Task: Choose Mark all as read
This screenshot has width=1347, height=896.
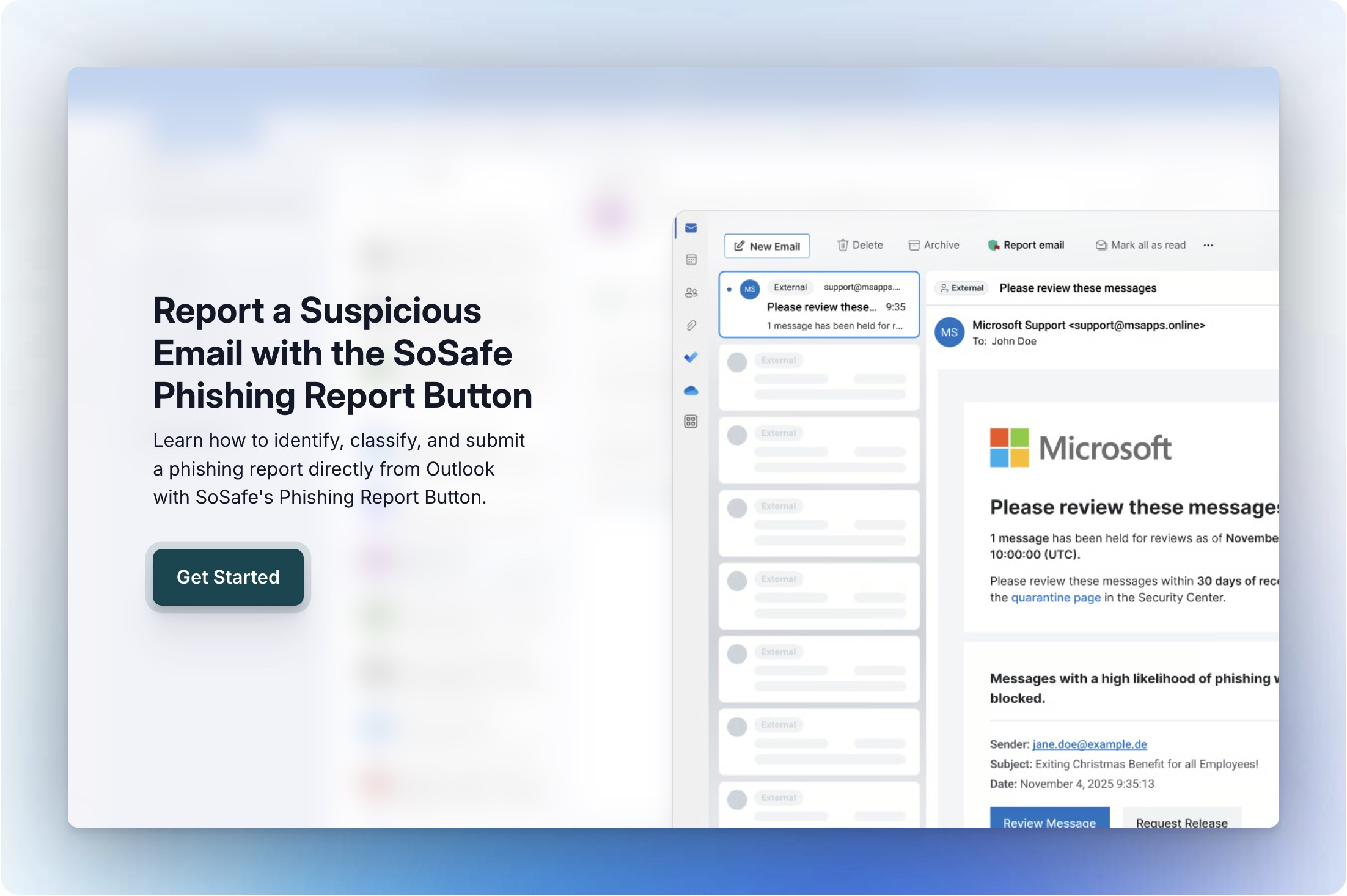Action: pos(1140,245)
